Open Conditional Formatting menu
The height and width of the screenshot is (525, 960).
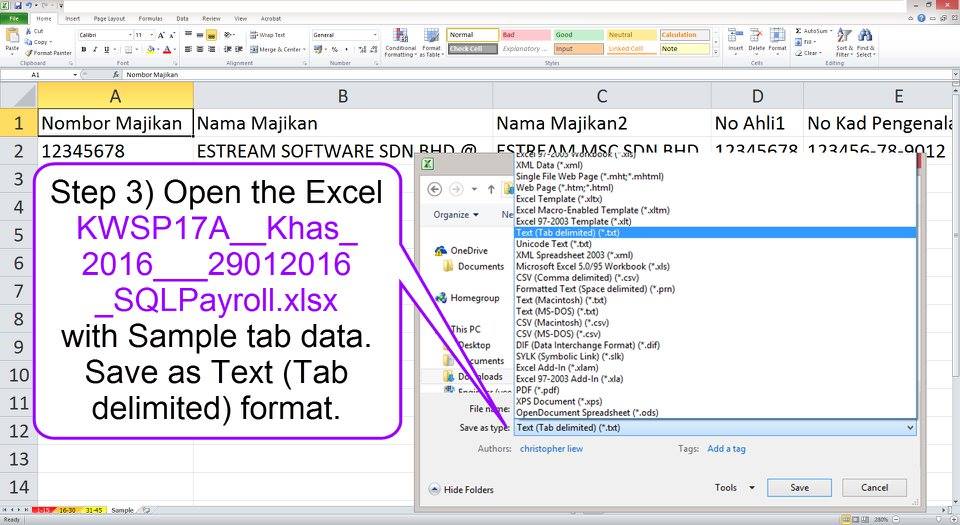tap(400, 43)
